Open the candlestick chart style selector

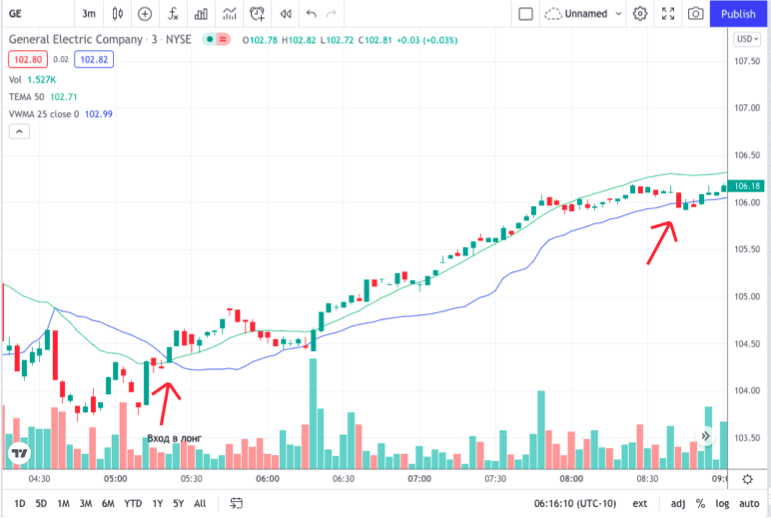(118, 14)
